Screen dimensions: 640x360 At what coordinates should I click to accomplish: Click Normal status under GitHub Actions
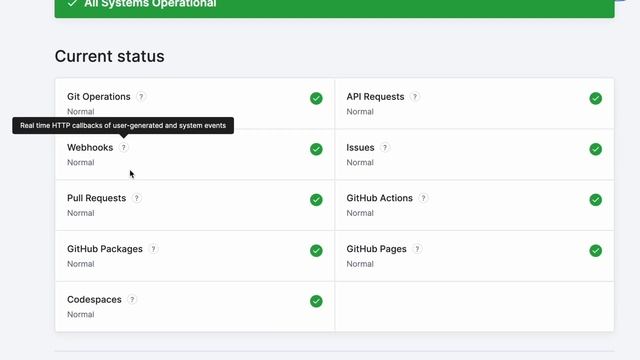[x=360, y=213]
